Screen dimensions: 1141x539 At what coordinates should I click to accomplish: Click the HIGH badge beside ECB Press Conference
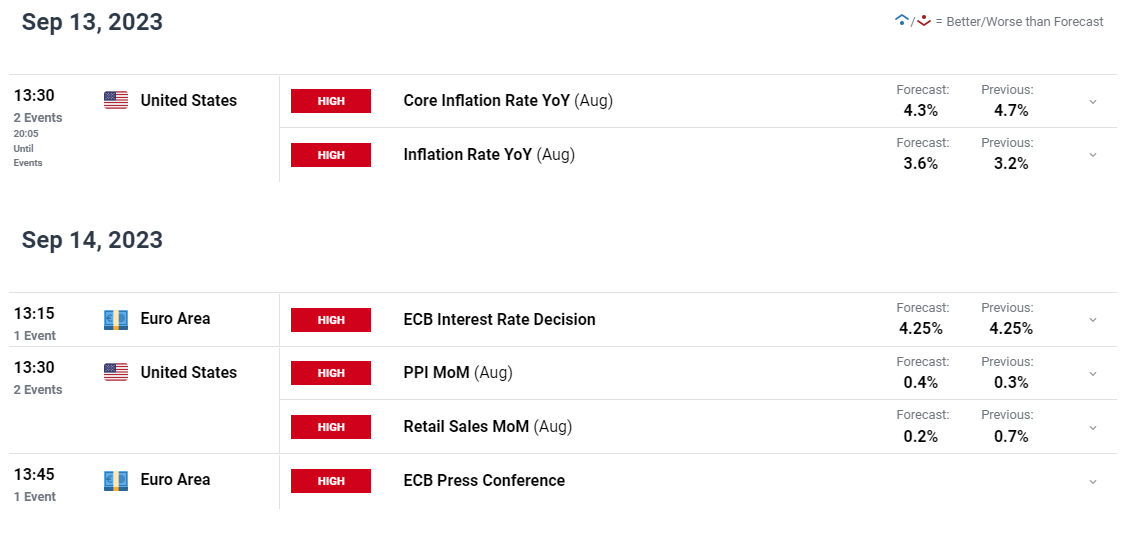click(331, 481)
